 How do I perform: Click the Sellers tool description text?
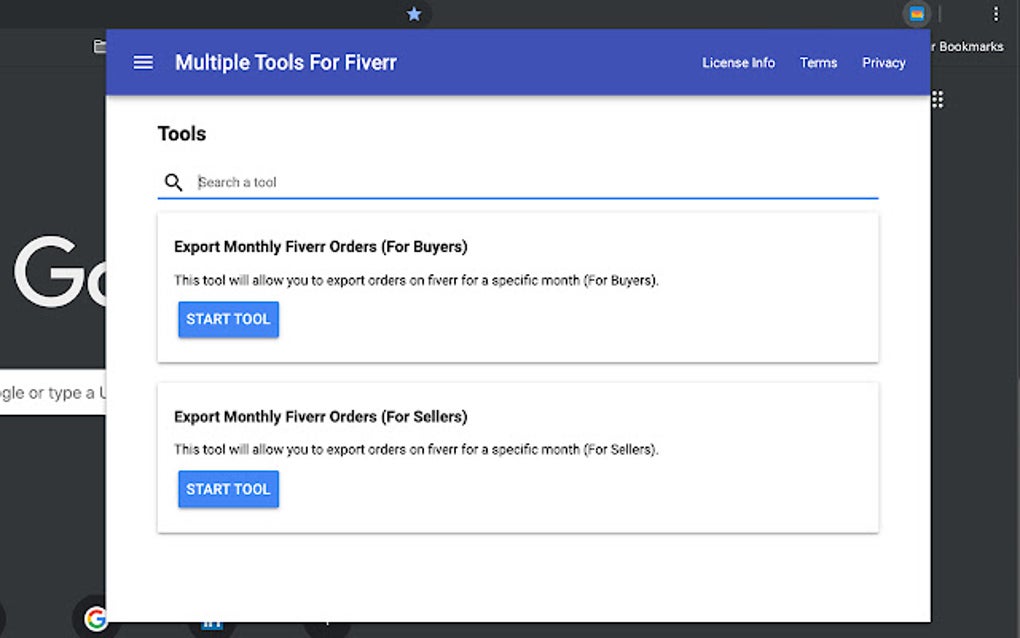tap(416, 450)
